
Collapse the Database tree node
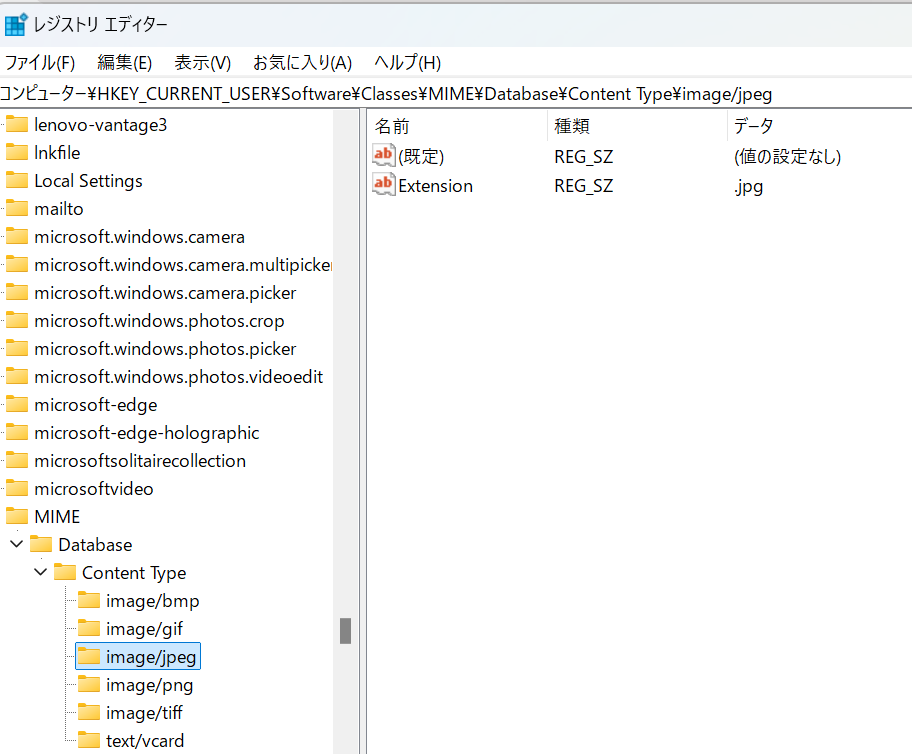[17, 544]
